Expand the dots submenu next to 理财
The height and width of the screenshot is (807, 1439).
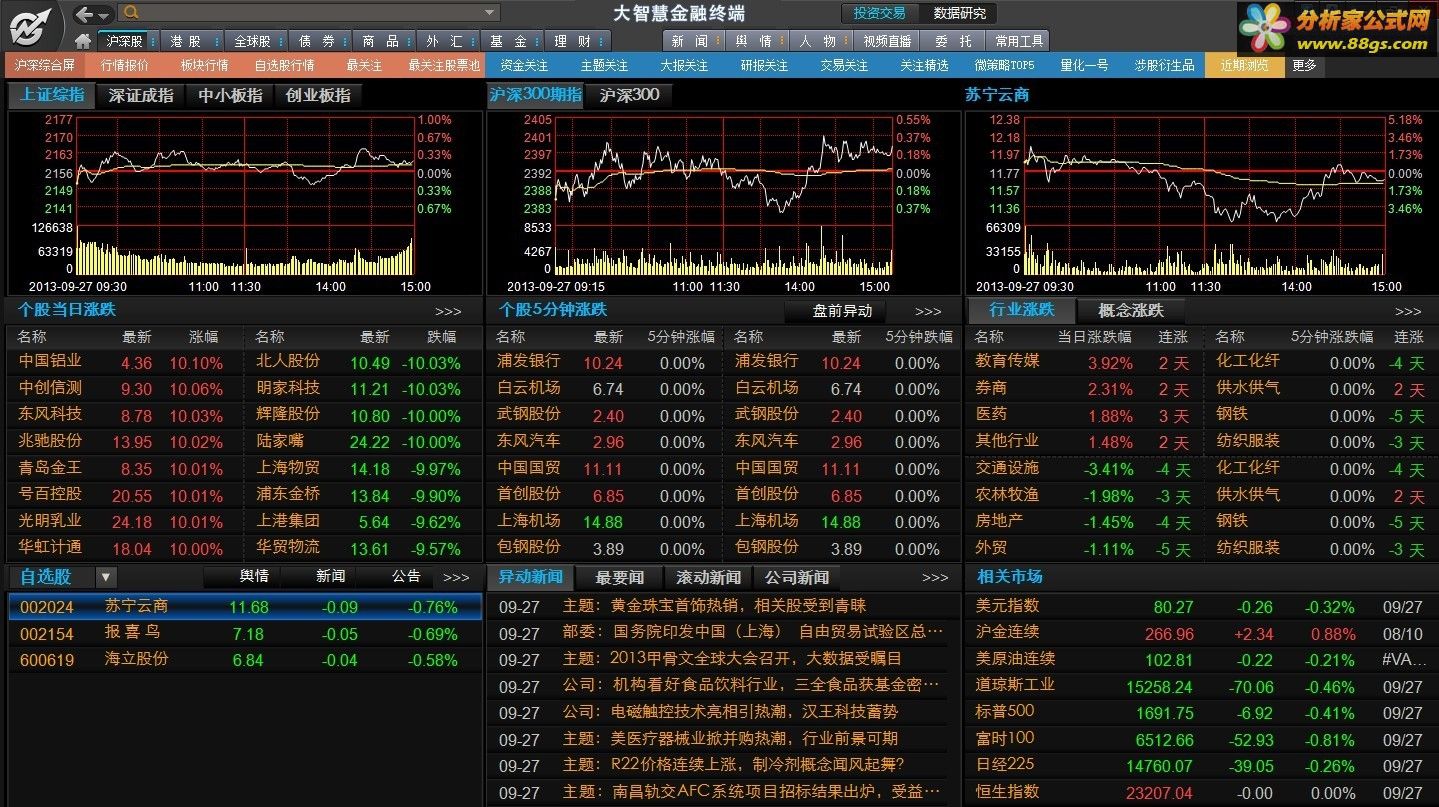pos(600,41)
